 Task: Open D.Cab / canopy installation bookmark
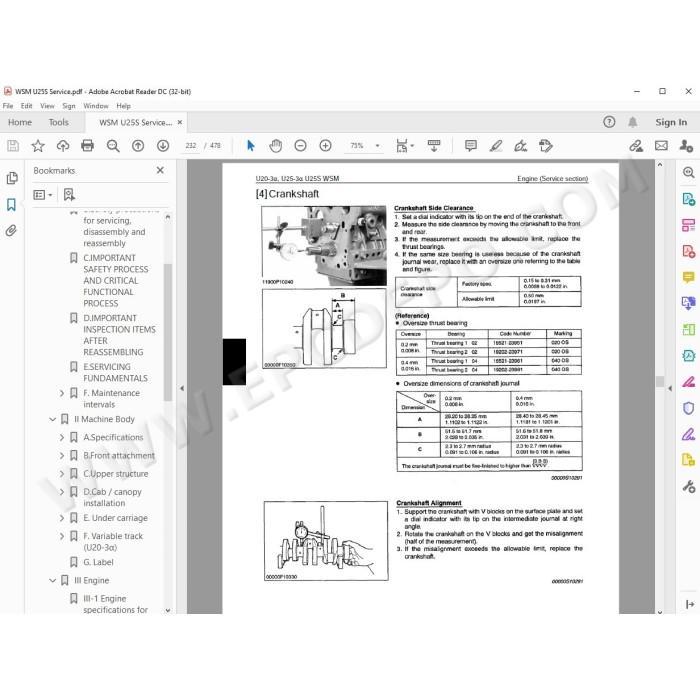click(112, 497)
